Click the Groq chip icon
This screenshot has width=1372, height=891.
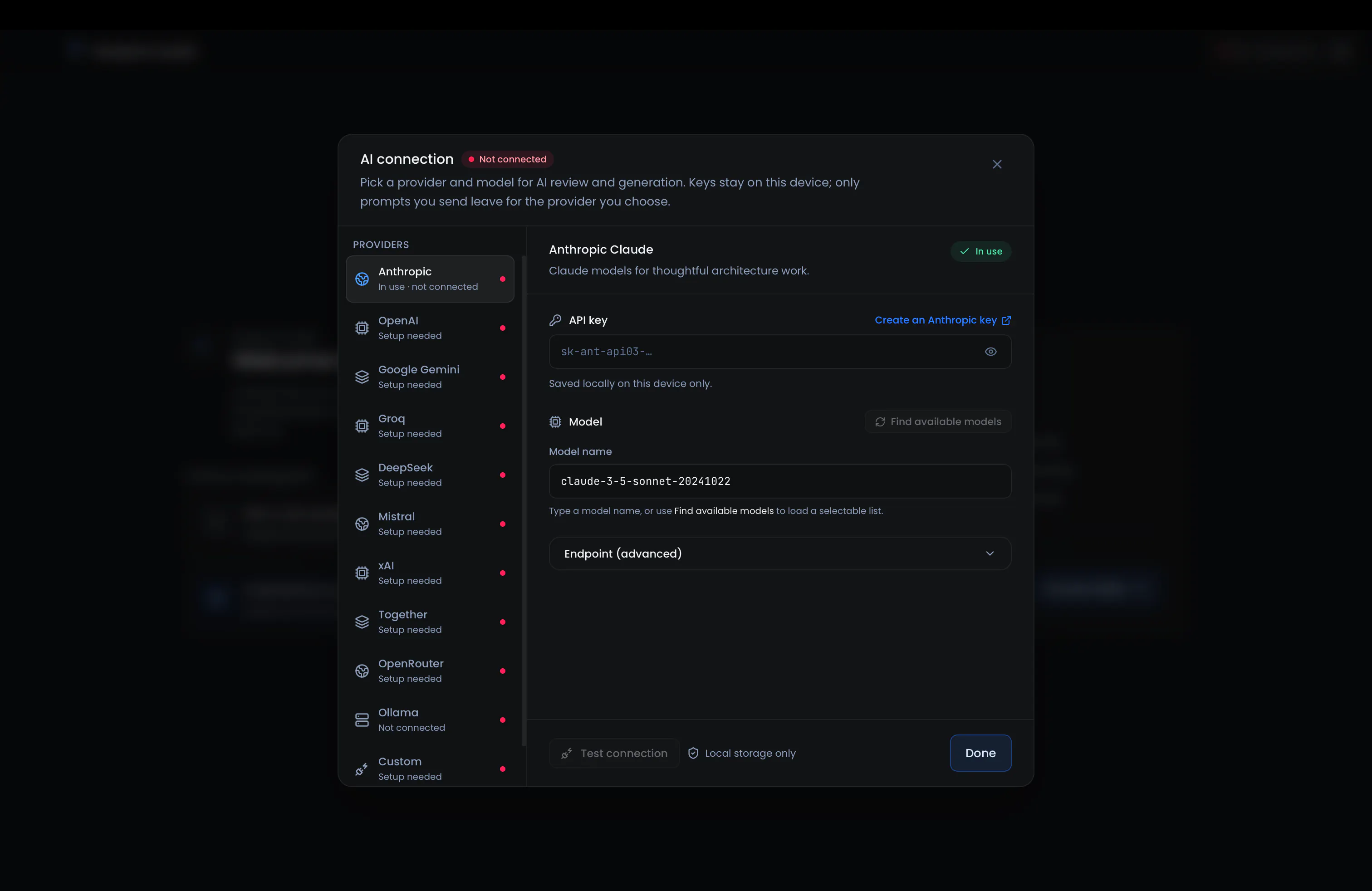[x=362, y=426]
